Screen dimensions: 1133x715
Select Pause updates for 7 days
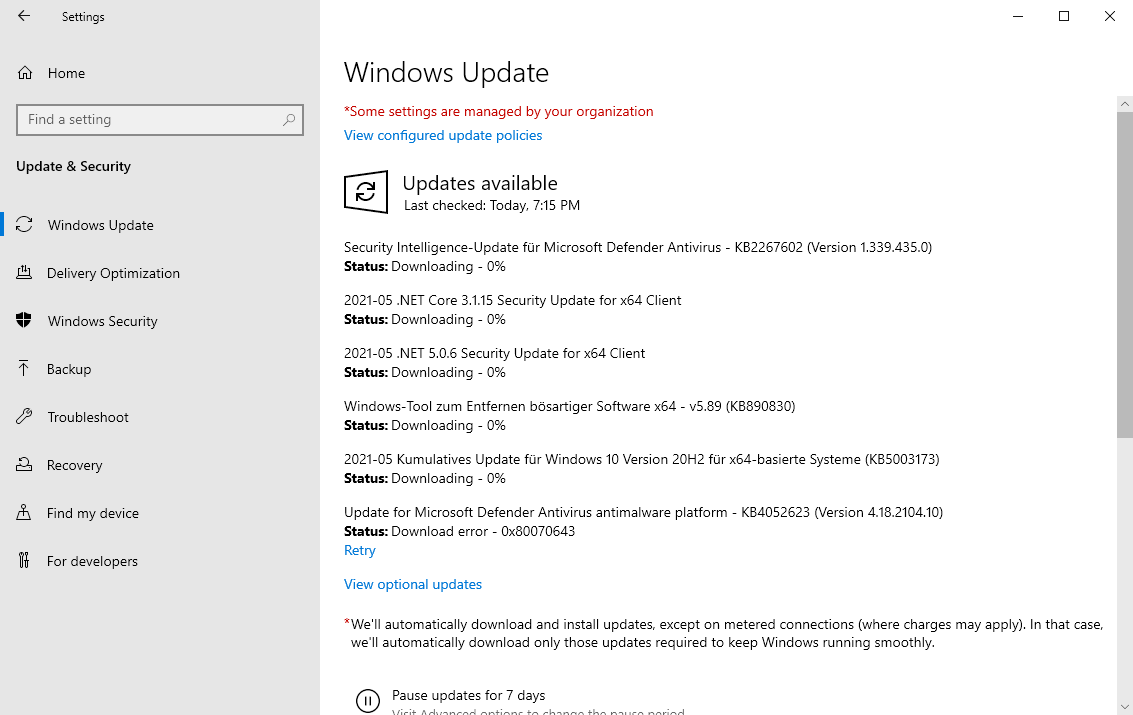(468, 696)
